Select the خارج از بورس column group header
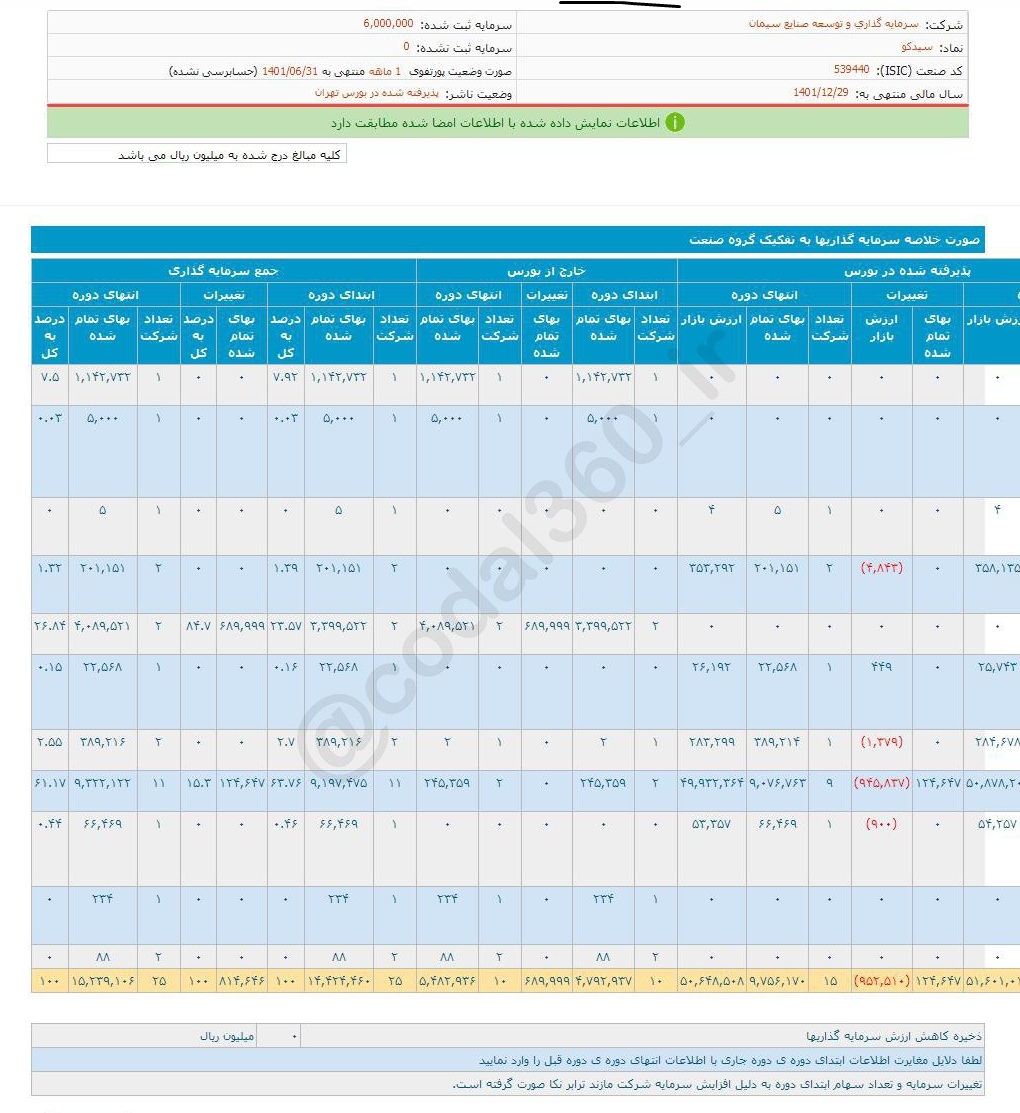The width and height of the screenshot is (1020, 1113). [546, 271]
